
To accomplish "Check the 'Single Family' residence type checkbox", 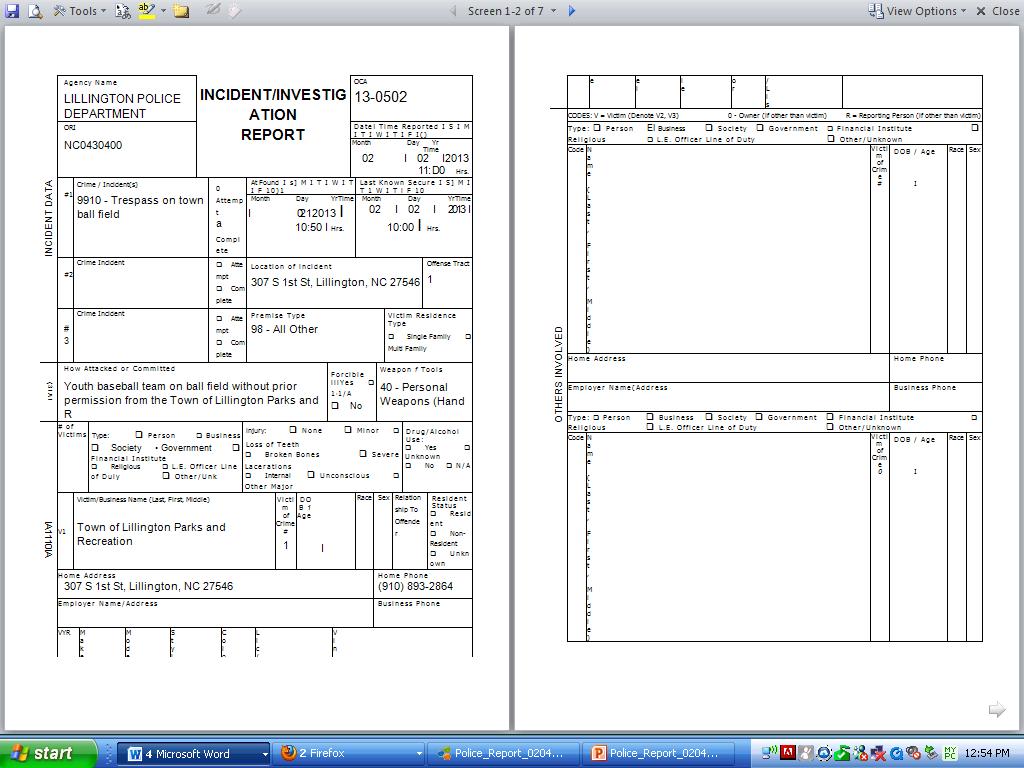I will (392, 336).
